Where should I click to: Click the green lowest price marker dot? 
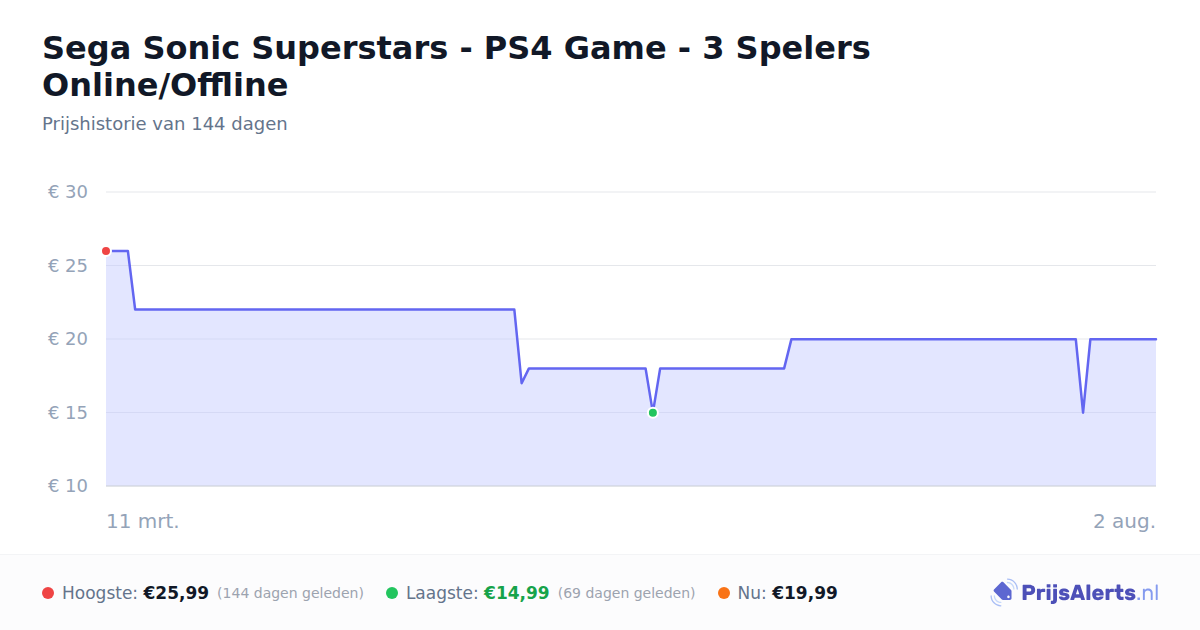[x=653, y=412]
